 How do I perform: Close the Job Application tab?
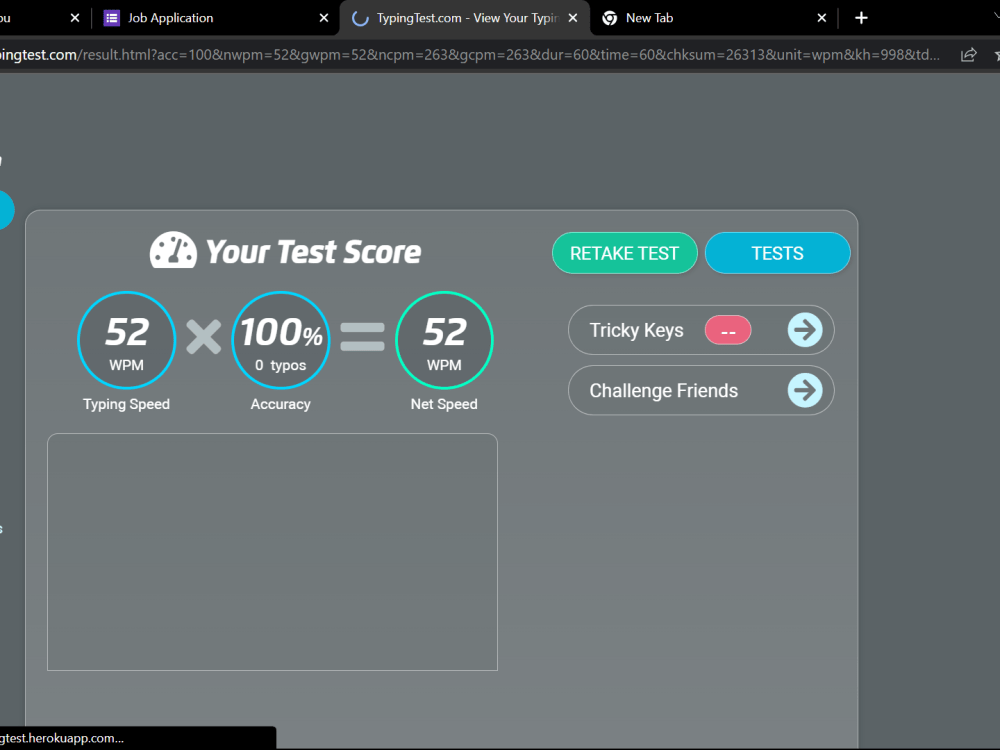[324, 18]
